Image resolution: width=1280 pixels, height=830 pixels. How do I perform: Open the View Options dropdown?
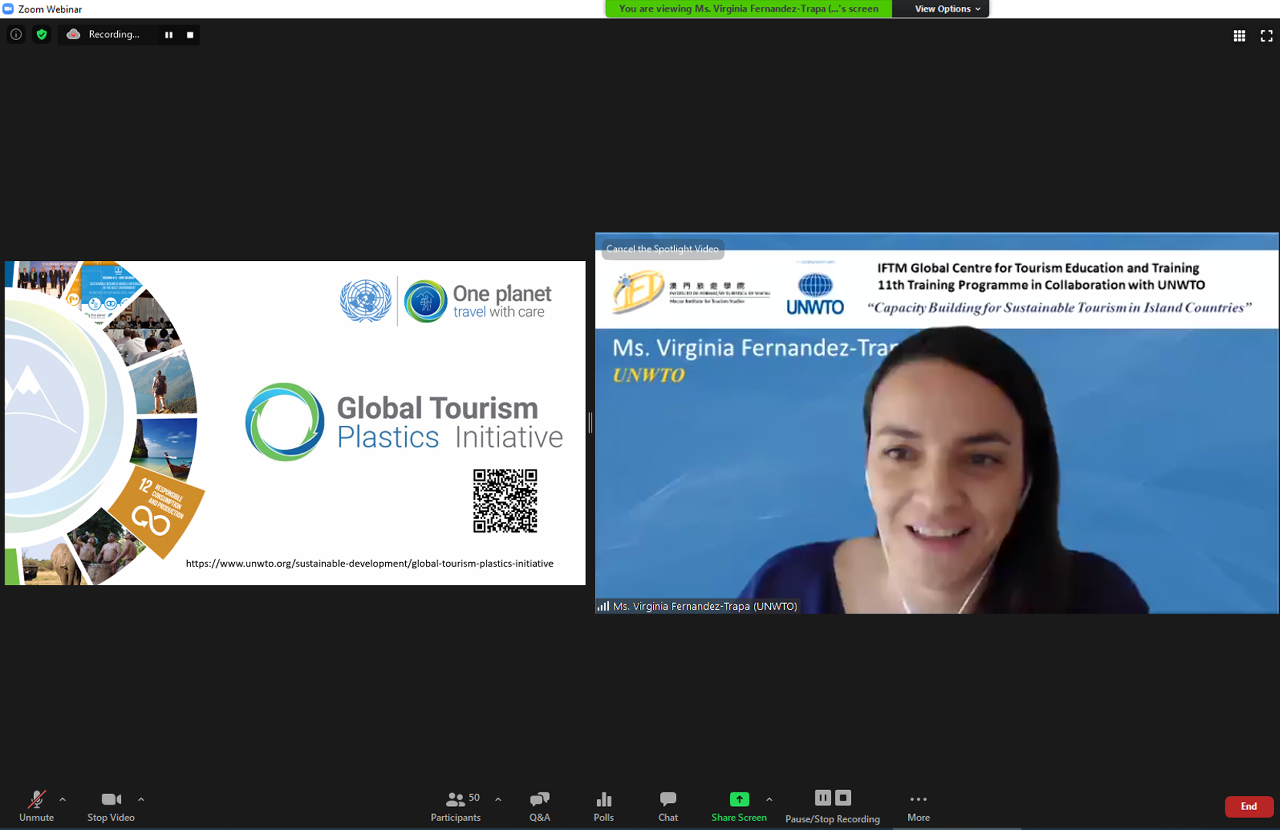[948, 9]
